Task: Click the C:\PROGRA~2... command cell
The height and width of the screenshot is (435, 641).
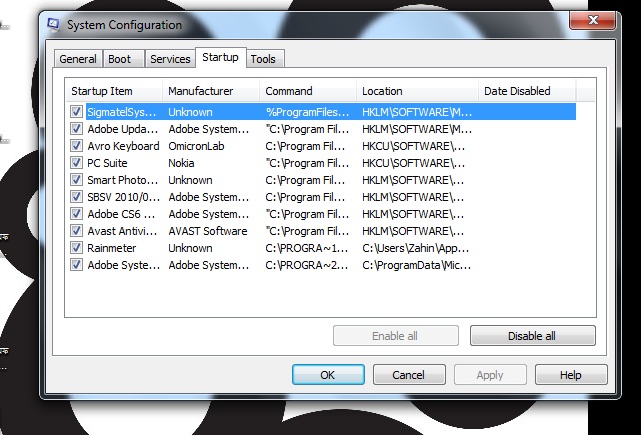Action: click(x=307, y=265)
